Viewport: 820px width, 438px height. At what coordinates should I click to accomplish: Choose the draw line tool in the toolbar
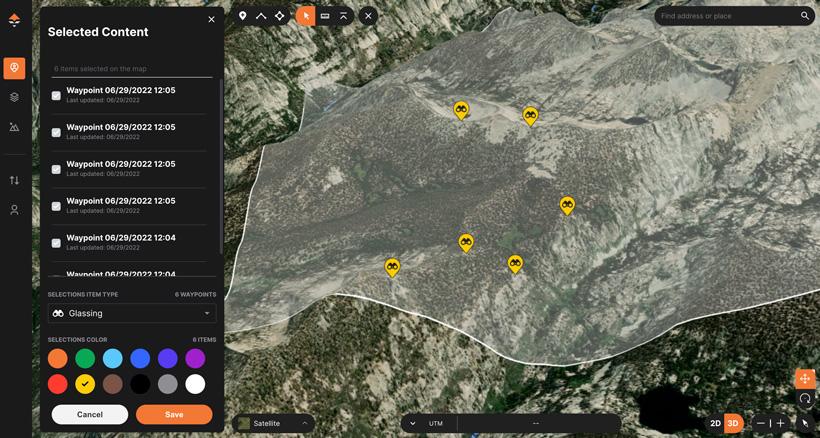point(261,16)
